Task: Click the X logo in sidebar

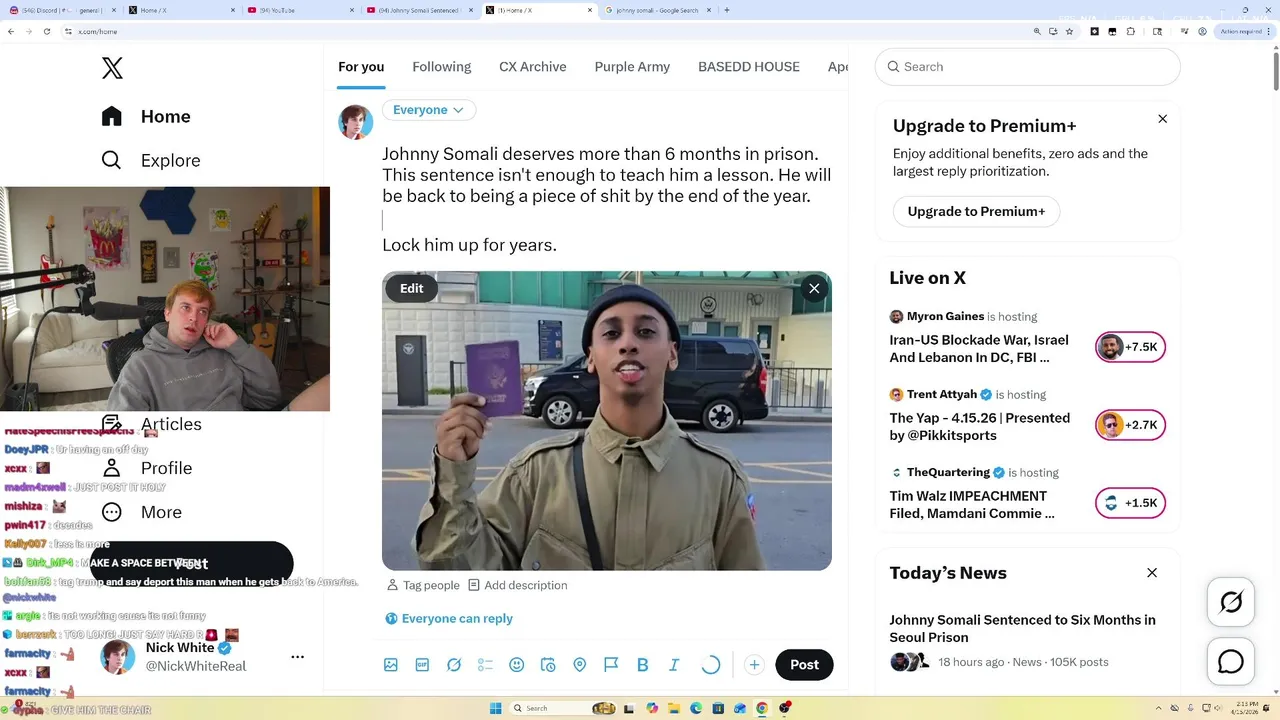Action: point(112,68)
